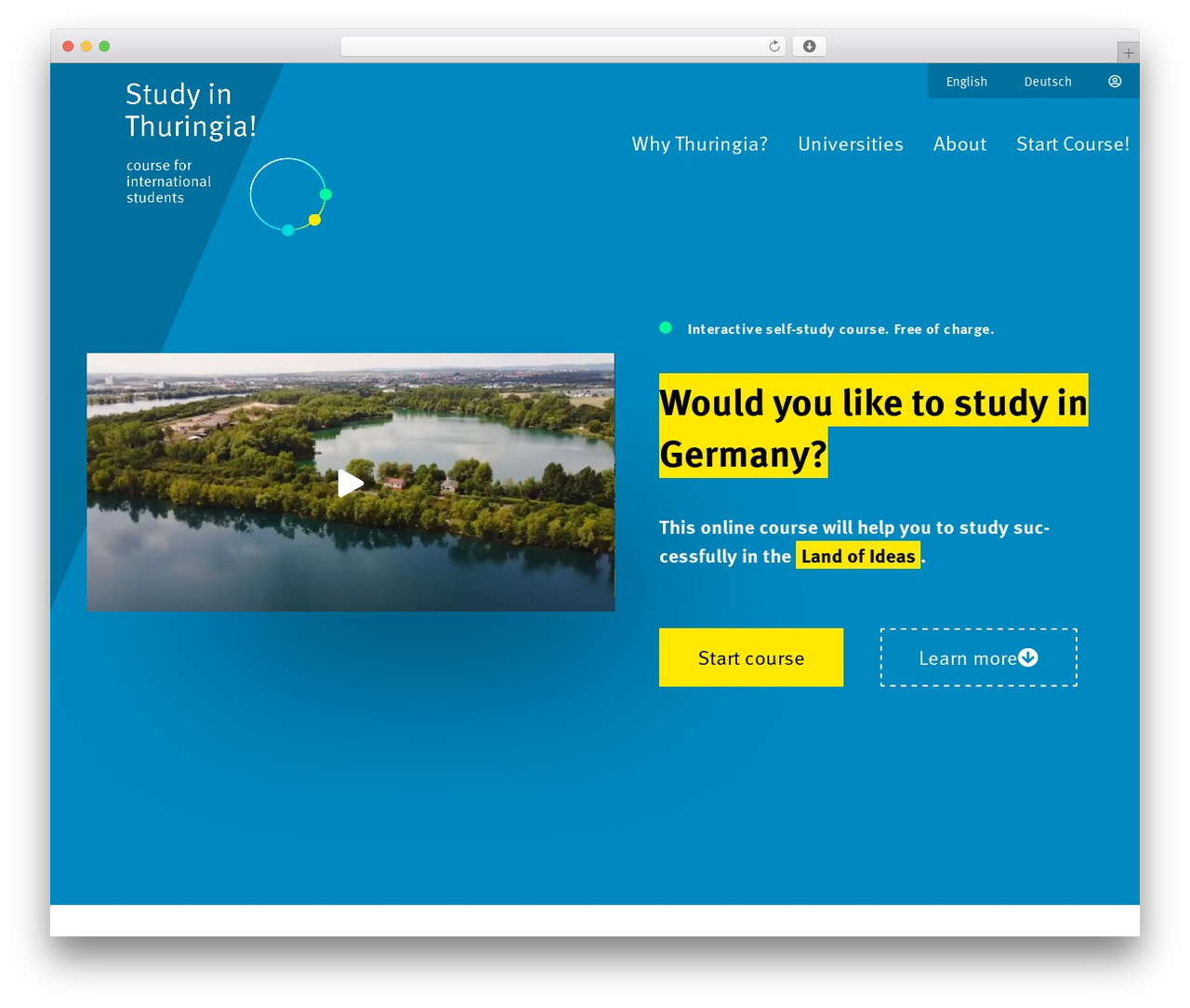Open the About menu item
The width and height of the screenshot is (1190, 1008).
click(960, 144)
